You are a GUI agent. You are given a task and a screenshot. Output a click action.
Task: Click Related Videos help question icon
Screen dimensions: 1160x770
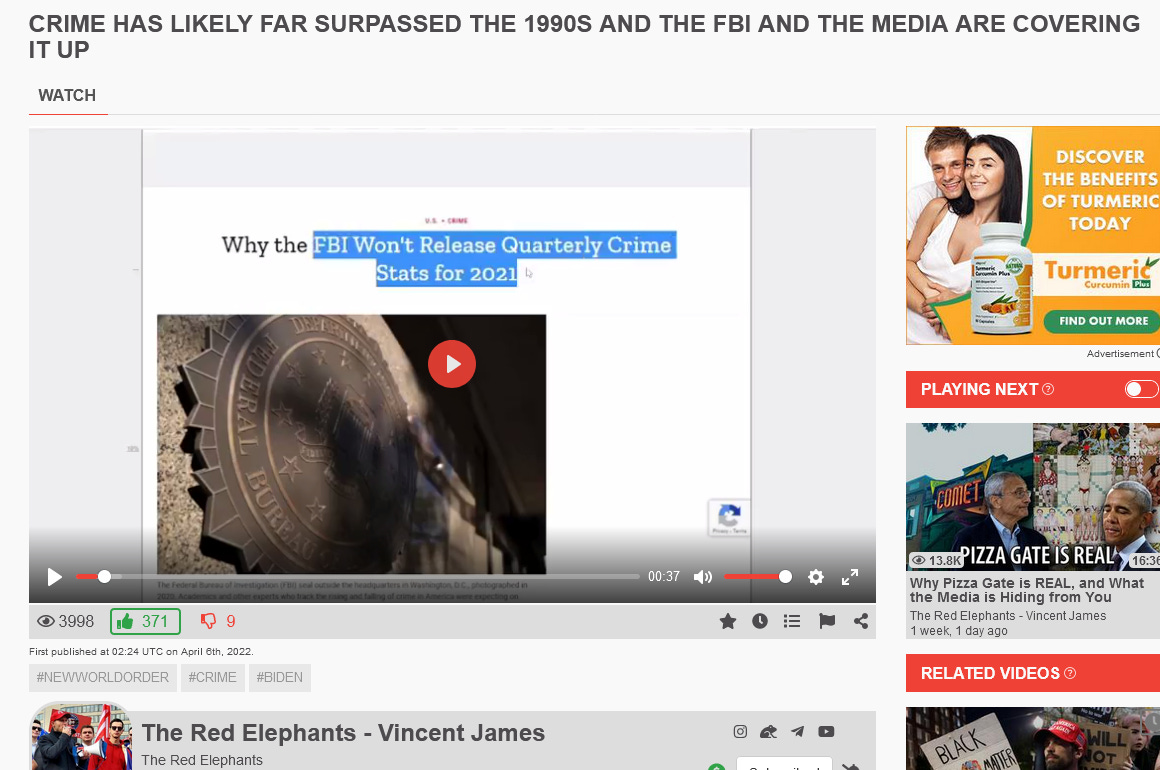point(1070,673)
